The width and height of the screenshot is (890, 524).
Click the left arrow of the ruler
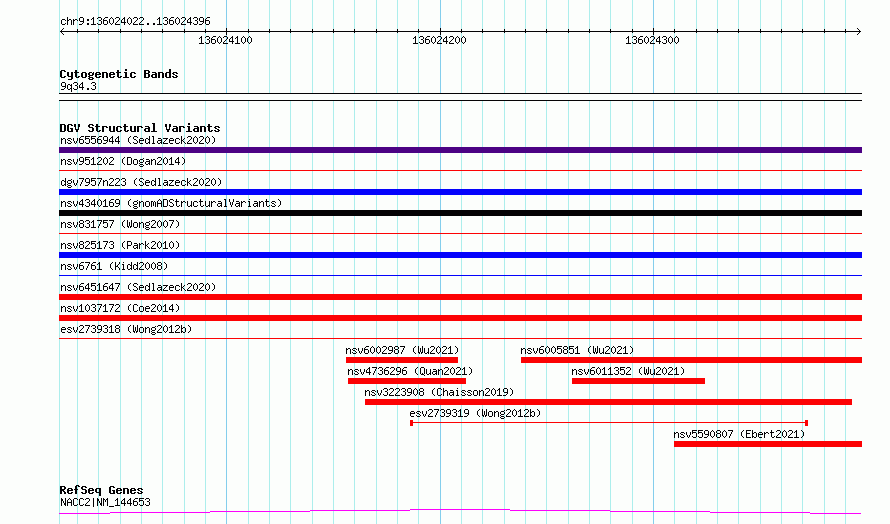[x=62, y=32]
